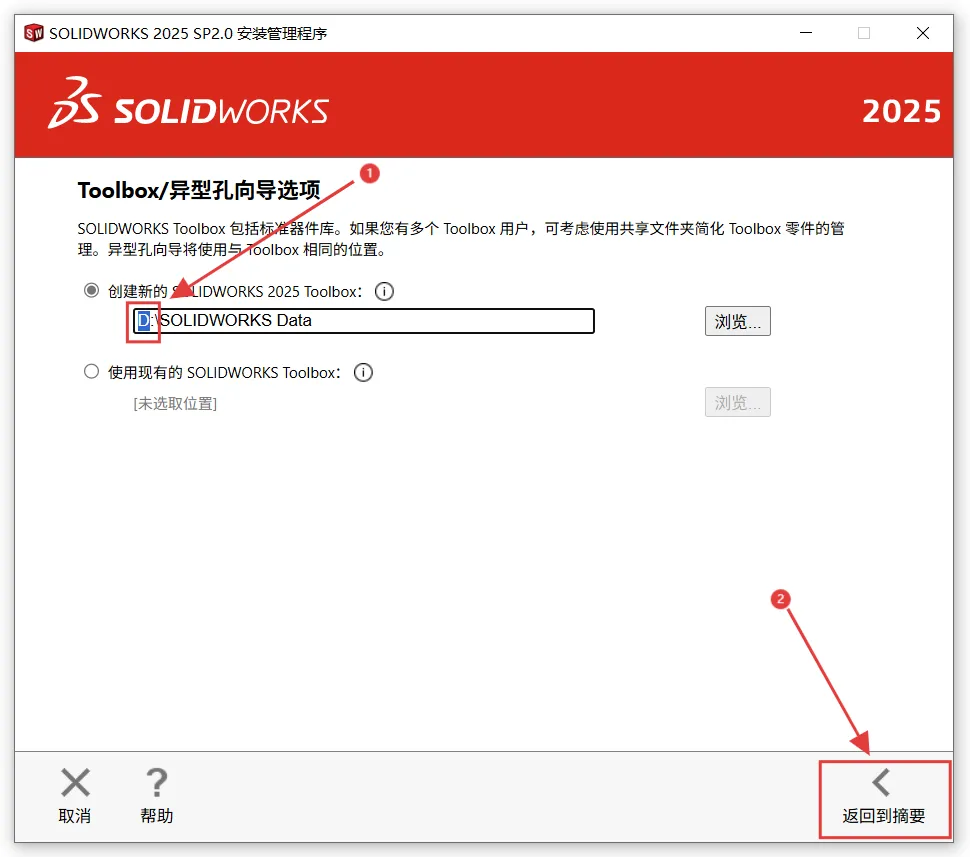Close the installation manager window
The width and height of the screenshot is (970, 857).
click(x=922, y=33)
